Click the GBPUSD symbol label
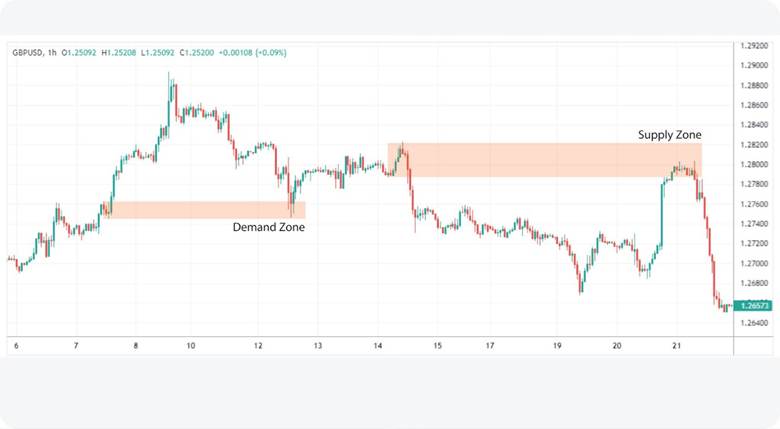 [x=27, y=53]
